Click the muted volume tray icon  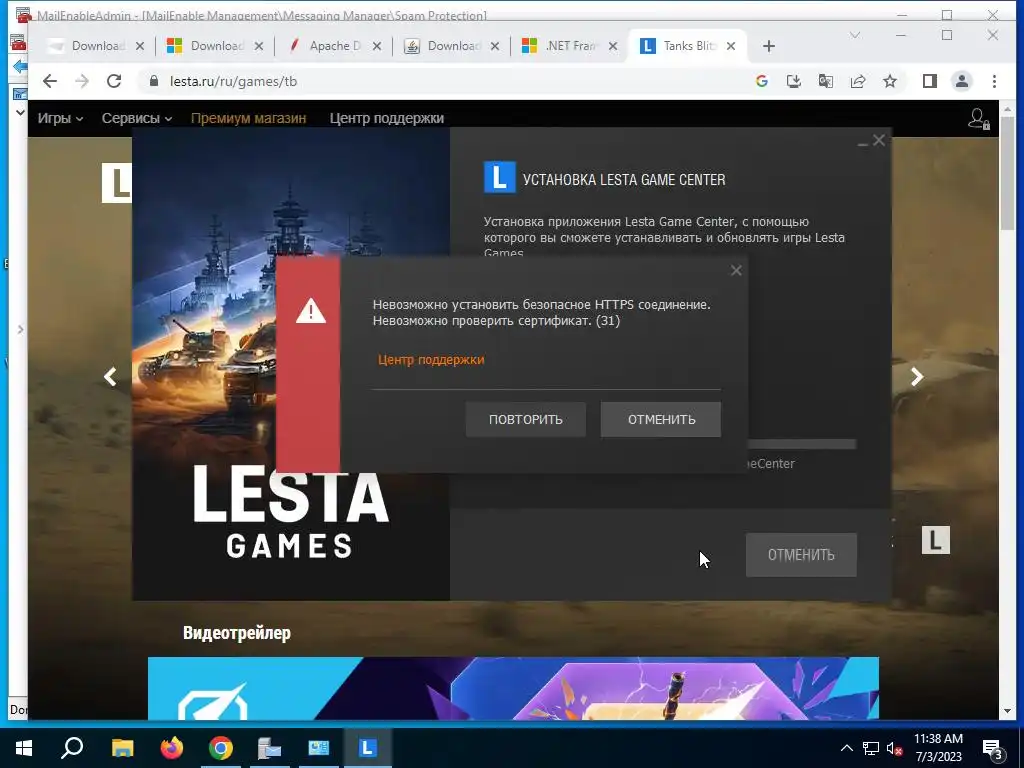point(894,748)
